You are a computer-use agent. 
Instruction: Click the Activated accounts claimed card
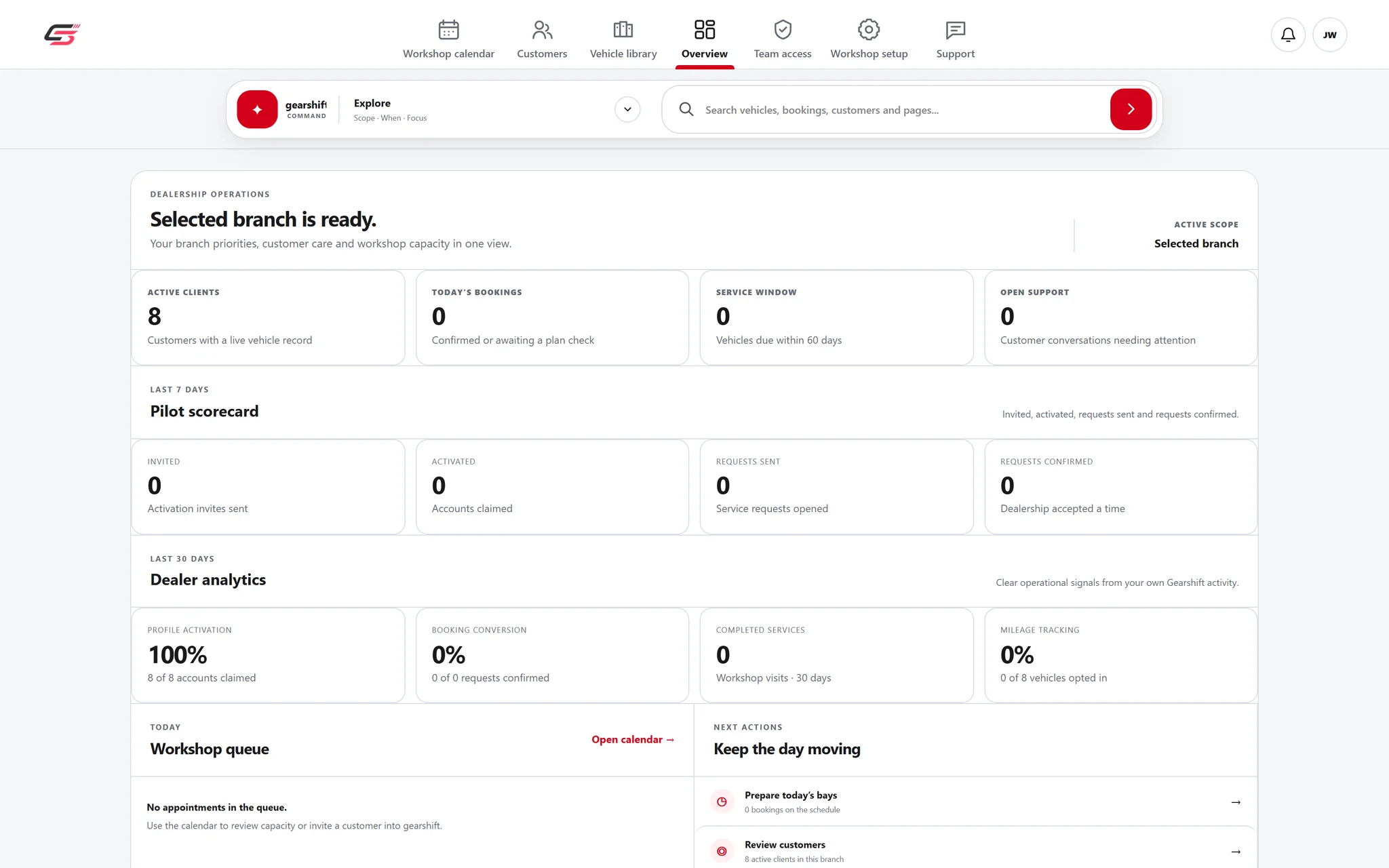552,487
